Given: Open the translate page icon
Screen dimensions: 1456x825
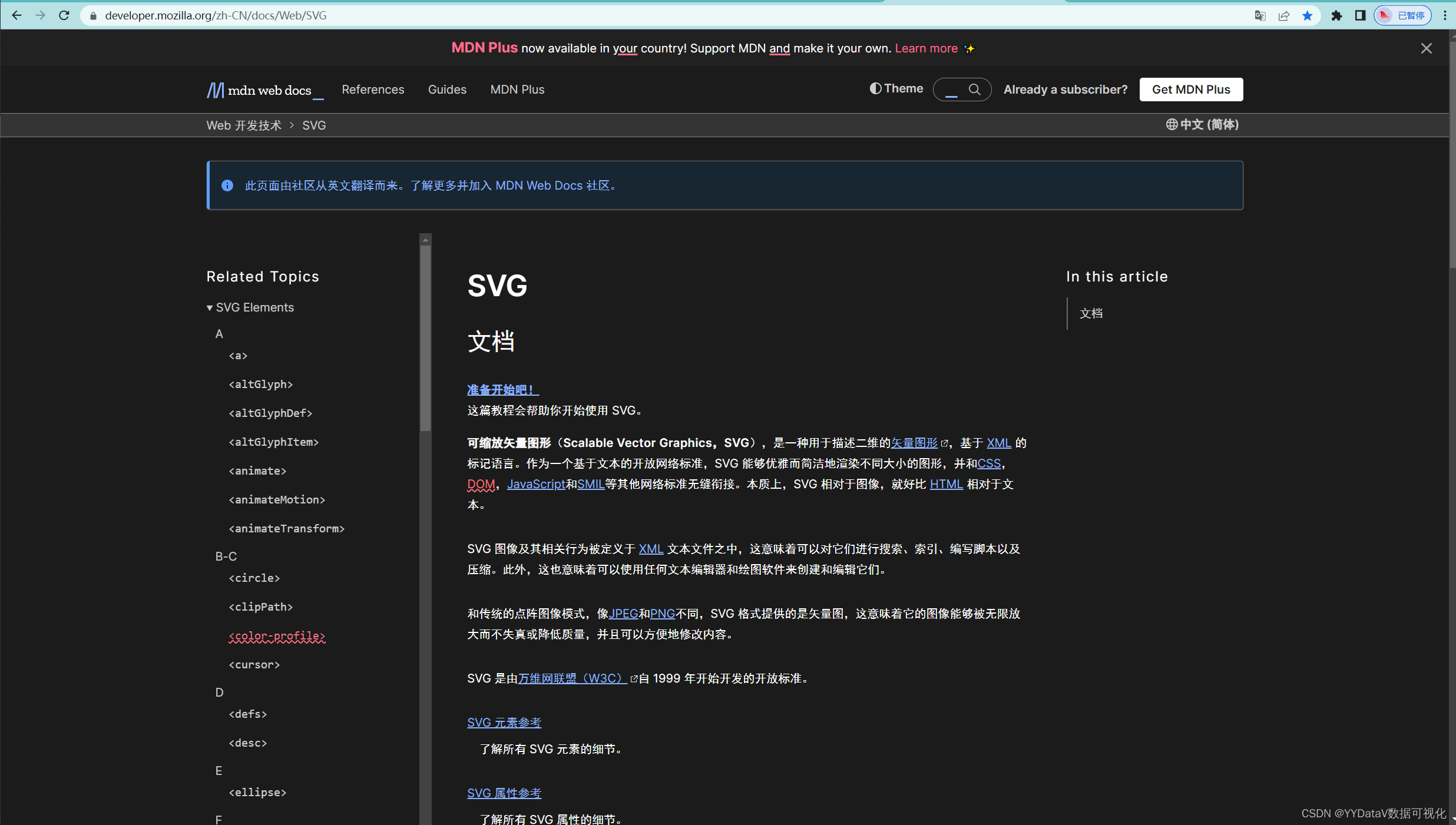Looking at the screenshot, I should (x=1260, y=16).
